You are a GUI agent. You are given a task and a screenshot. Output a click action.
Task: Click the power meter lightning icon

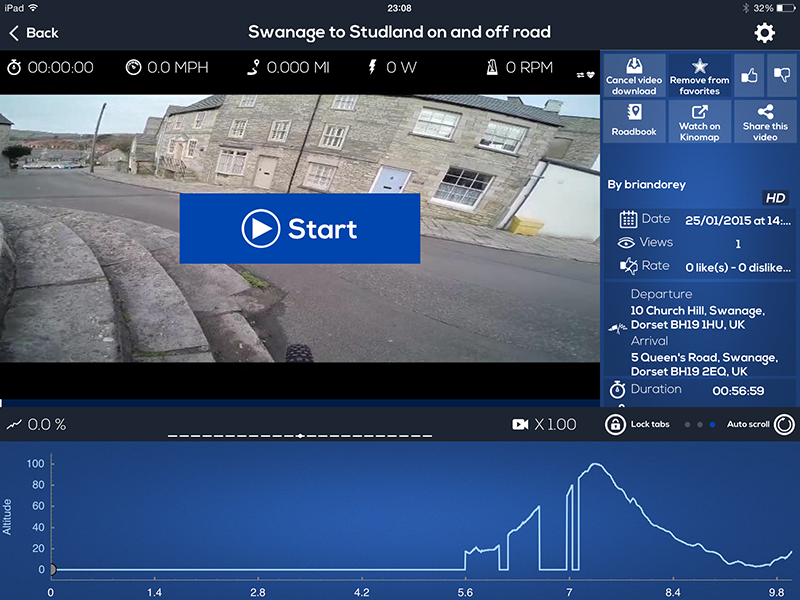point(374,67)
